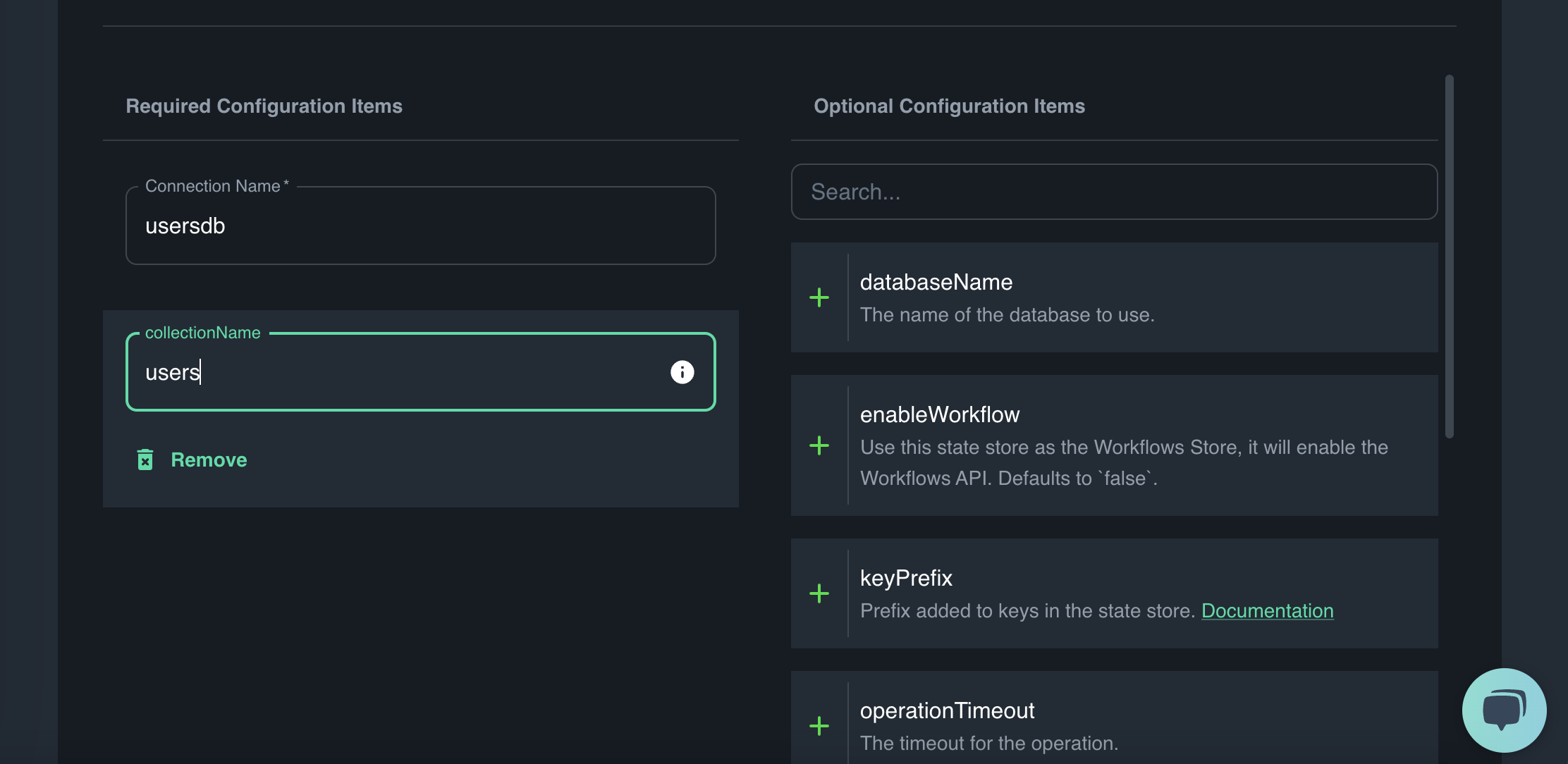Click the keyPrefix item title
This screenshot has height=764, width=1568.
pyautogui.click(x=906, y=578)
